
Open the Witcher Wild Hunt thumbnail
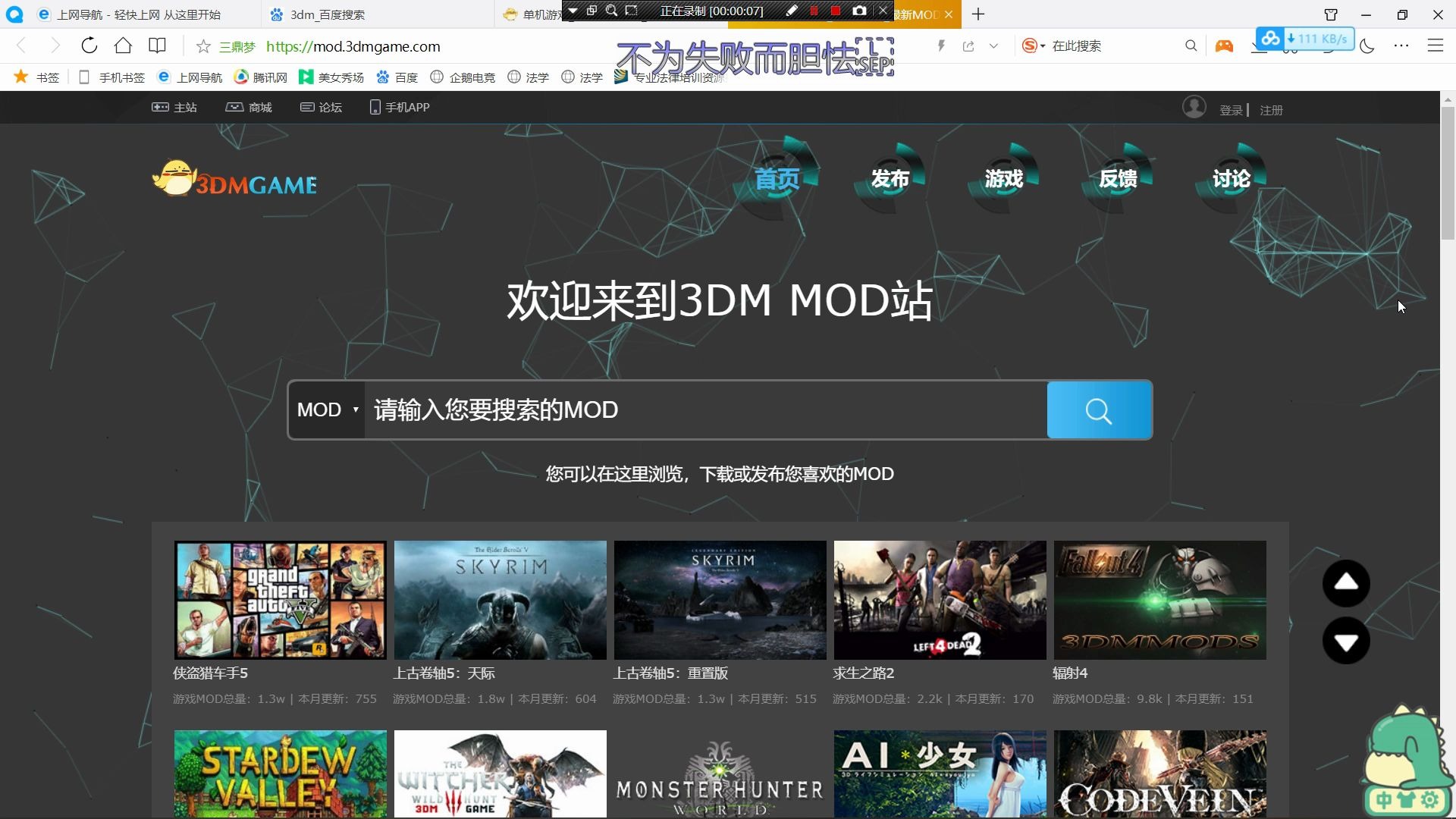(x=500, y=774)
